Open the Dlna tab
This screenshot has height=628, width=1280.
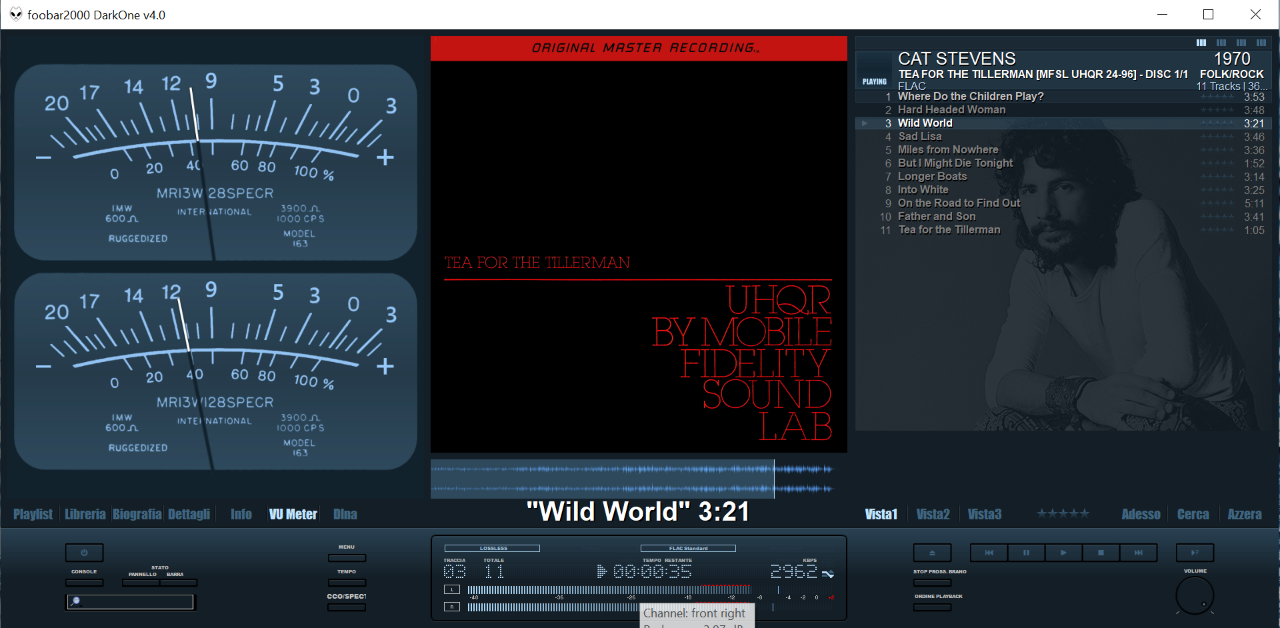(345, 514)
